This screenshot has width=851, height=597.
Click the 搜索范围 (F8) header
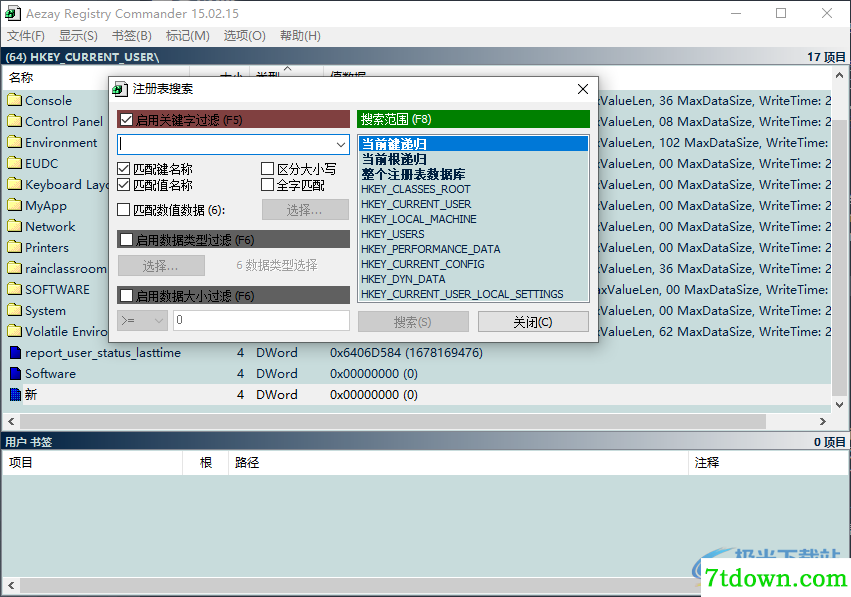coord(473,119)
